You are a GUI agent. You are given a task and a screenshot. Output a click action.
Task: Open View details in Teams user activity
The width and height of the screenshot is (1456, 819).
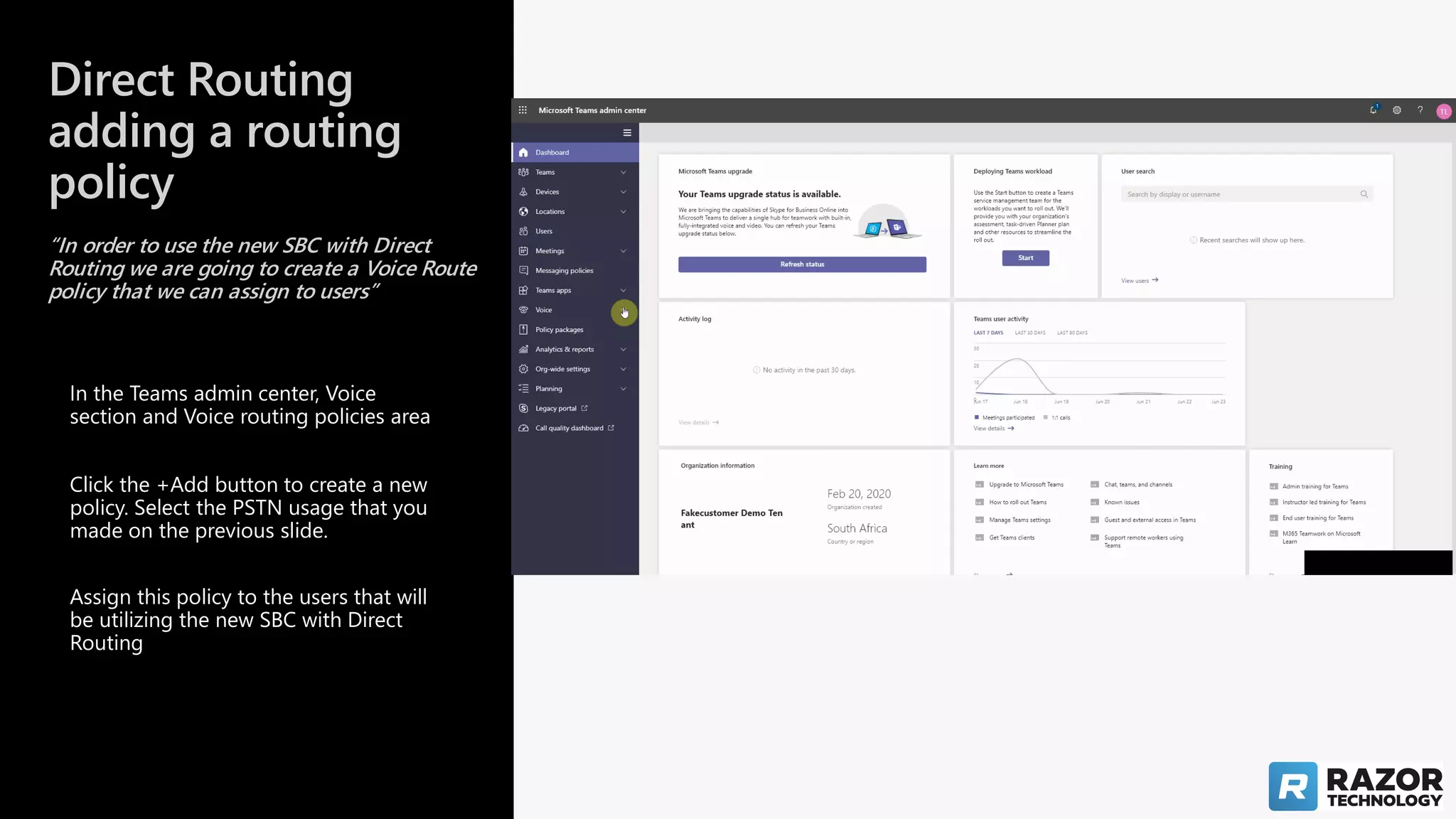(993, 429)
